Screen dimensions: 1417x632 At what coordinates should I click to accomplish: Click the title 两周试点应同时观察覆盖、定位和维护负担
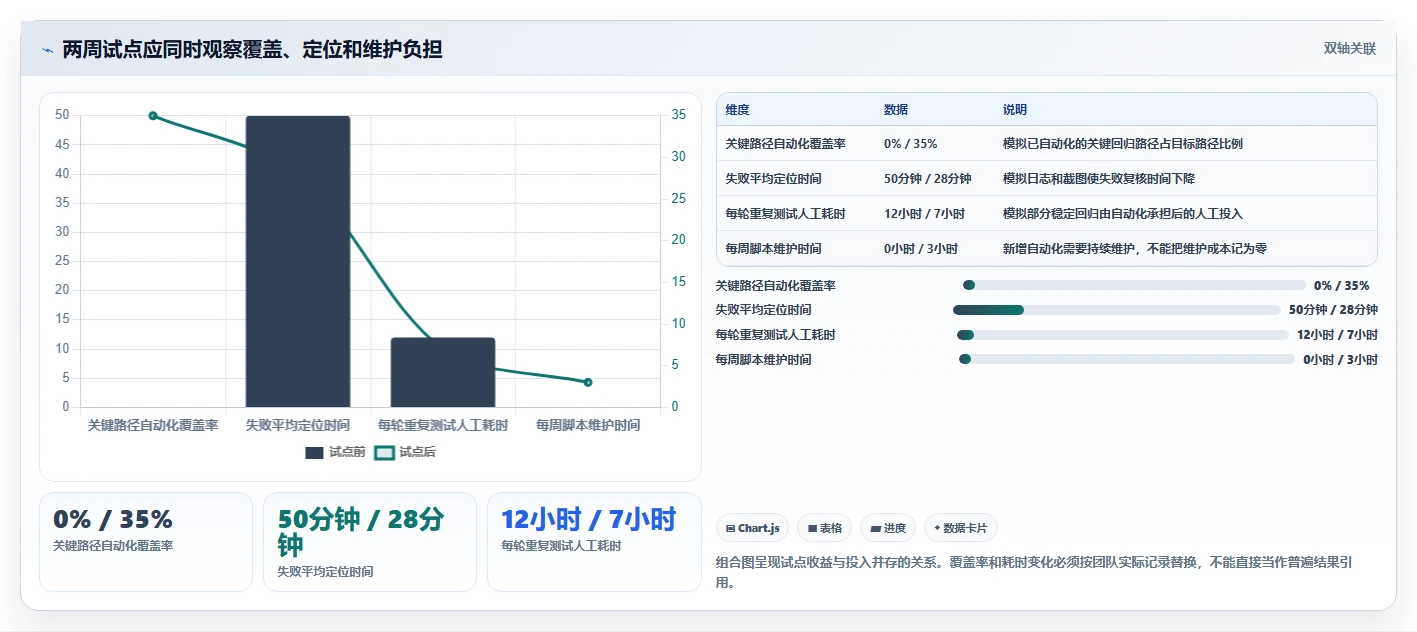[252, 49]
